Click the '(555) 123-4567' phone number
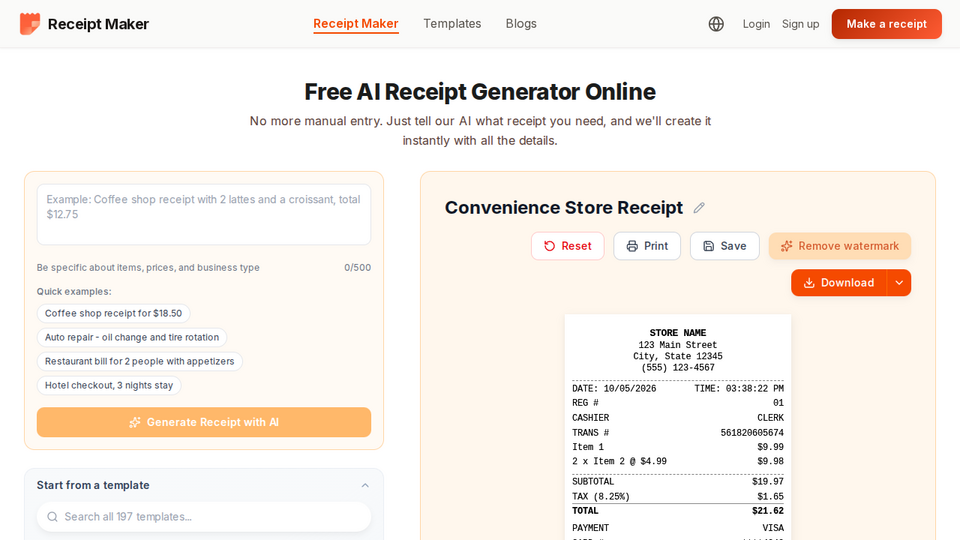 pos(678,368)
